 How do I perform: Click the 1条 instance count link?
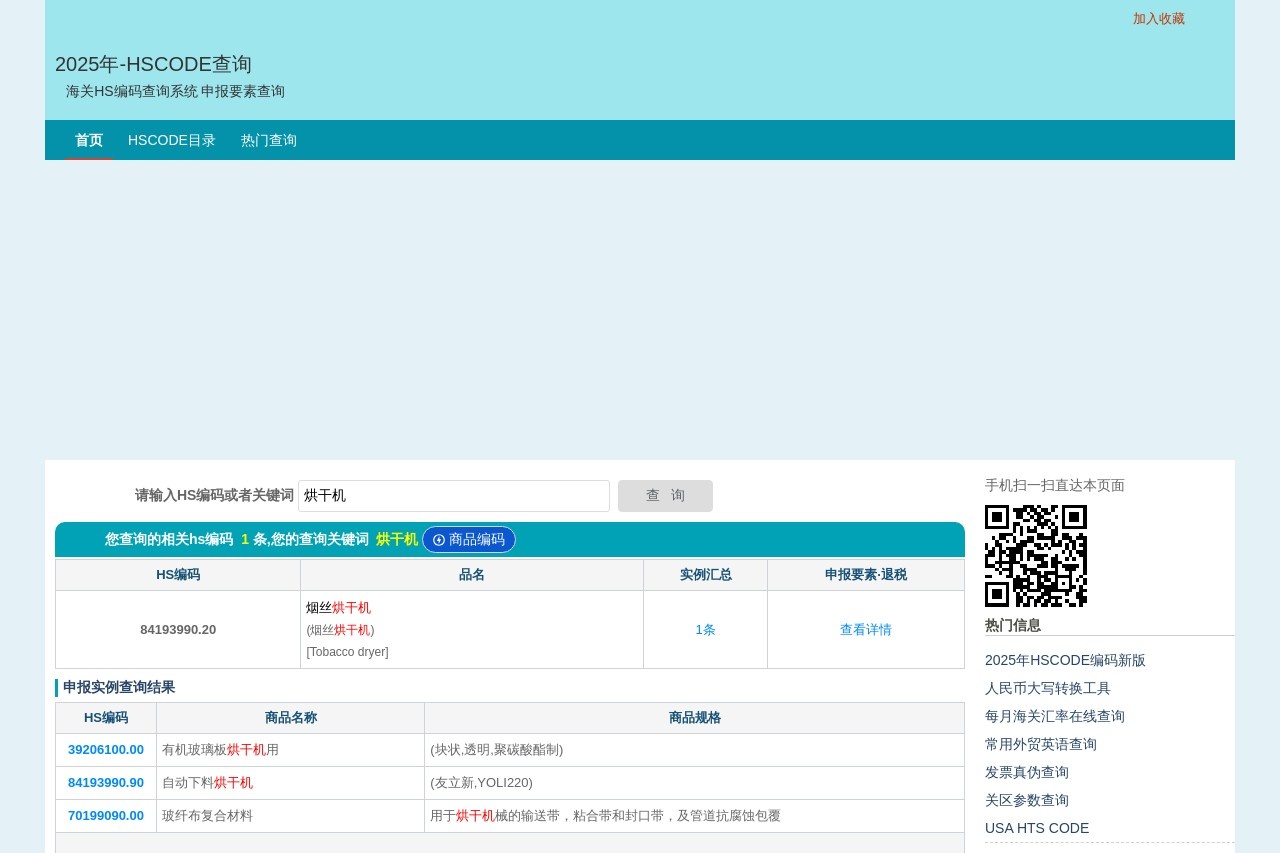pos(705,630)
